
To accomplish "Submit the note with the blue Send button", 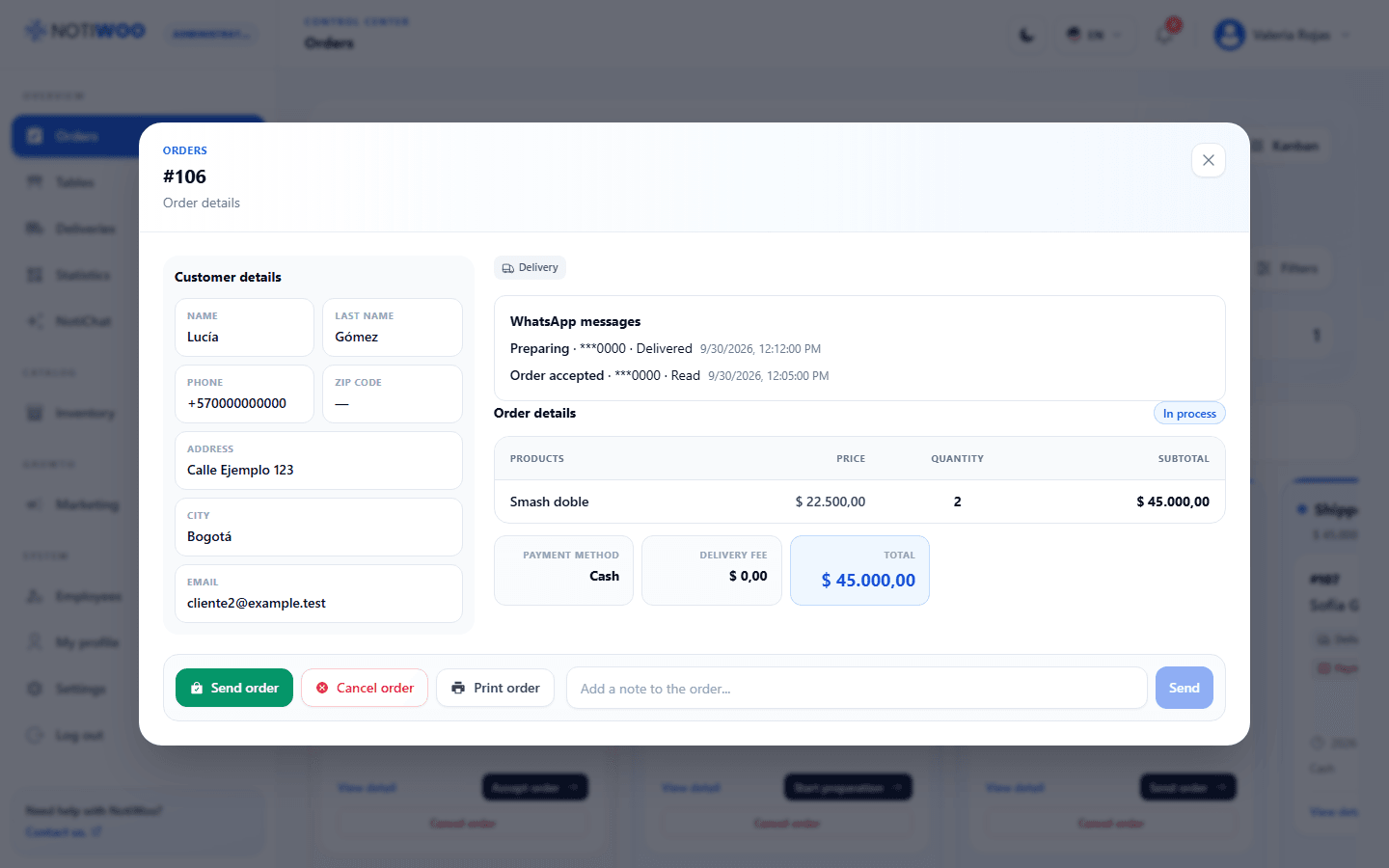I will [x=1185, y=688].
